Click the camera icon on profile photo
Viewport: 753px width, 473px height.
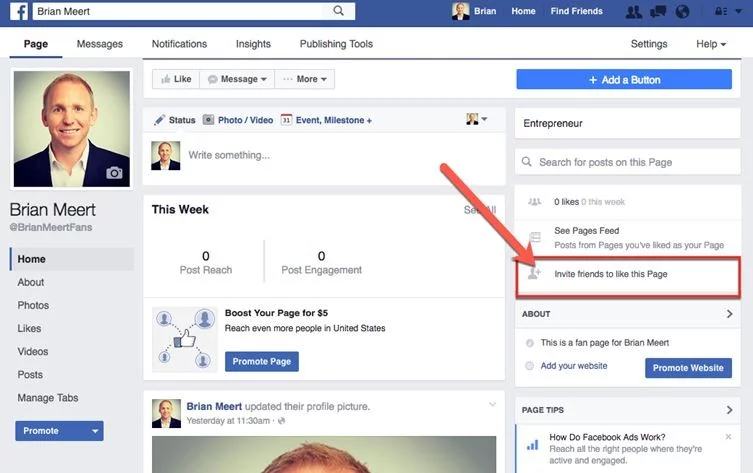pyautogui.click(x=114, y=172)
